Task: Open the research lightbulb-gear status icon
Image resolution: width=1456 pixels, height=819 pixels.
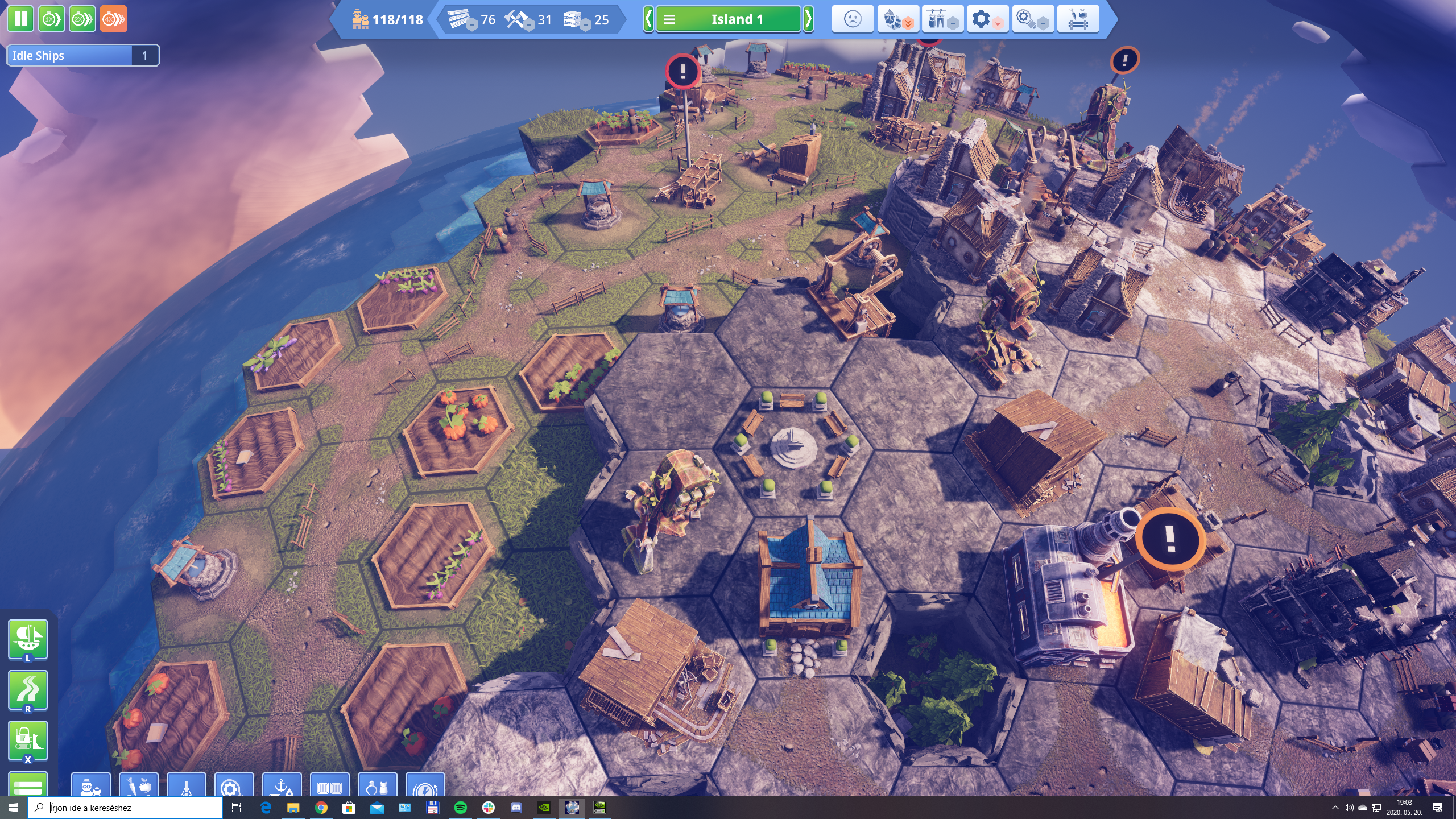Action: click(x=1032, y=19)
